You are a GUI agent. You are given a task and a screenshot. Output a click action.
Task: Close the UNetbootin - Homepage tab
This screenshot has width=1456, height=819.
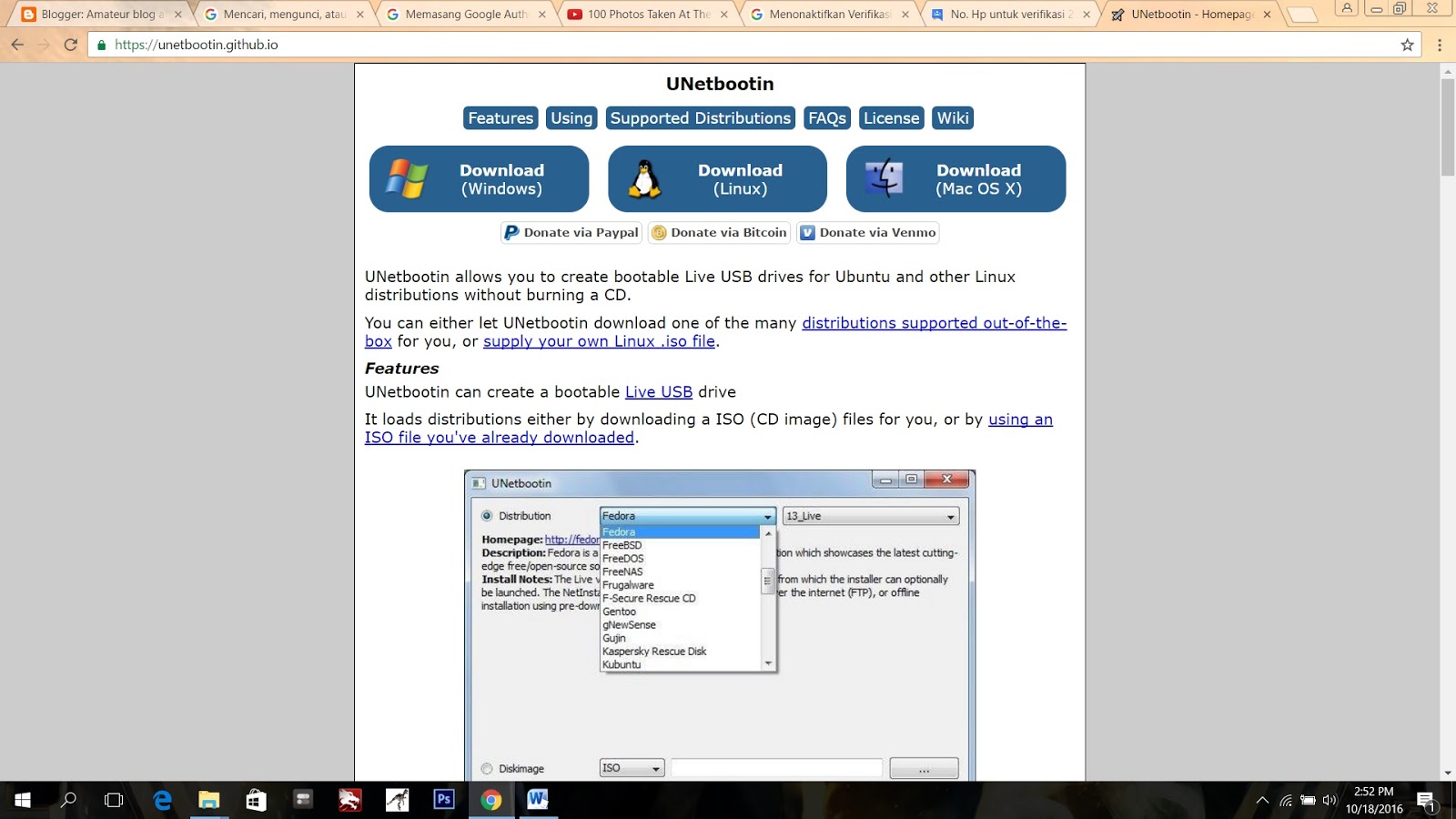1267,15
